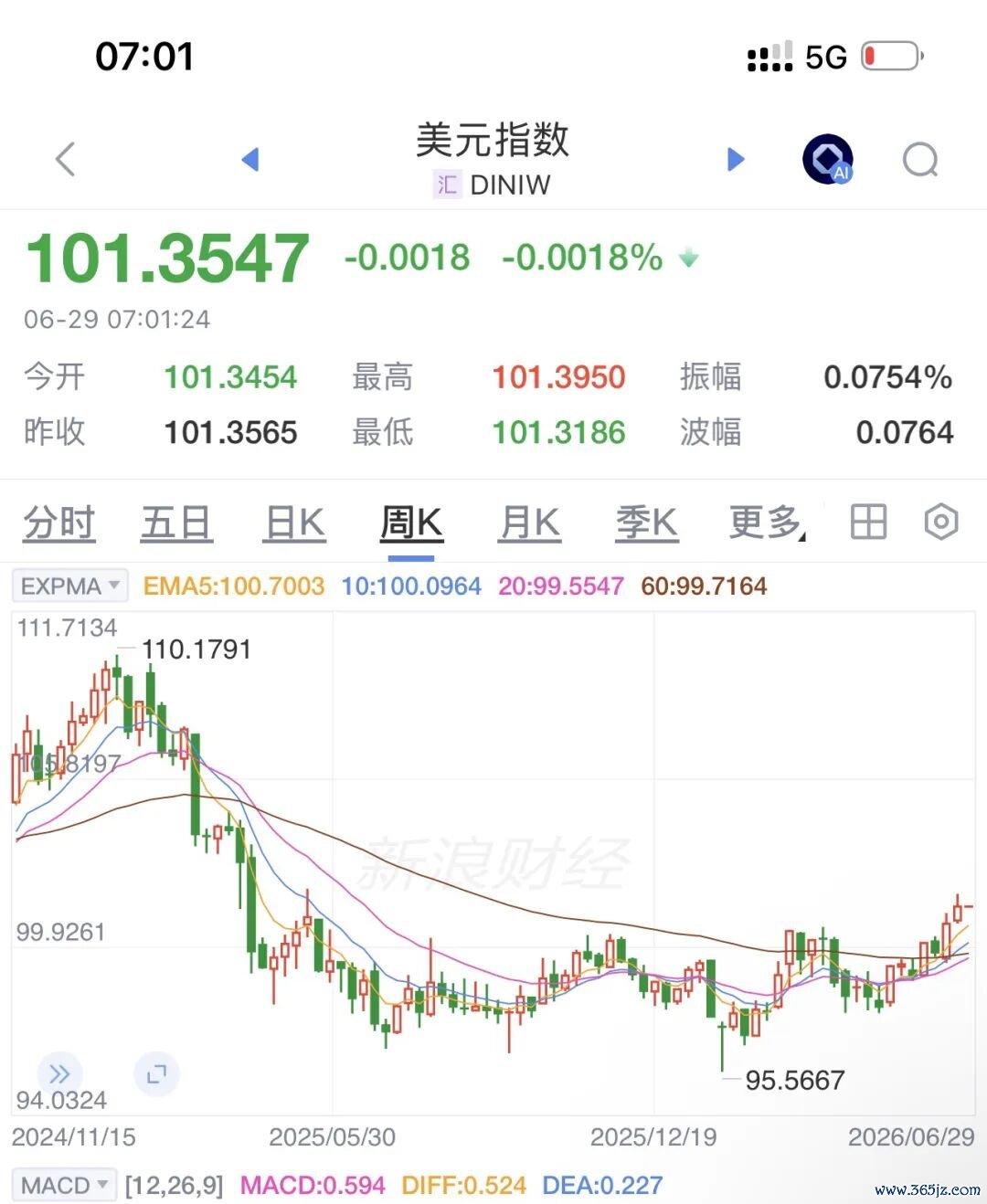Select the 季K chart tab
The width and height of the screenshot is (987, 1204).
coord(647,523)
